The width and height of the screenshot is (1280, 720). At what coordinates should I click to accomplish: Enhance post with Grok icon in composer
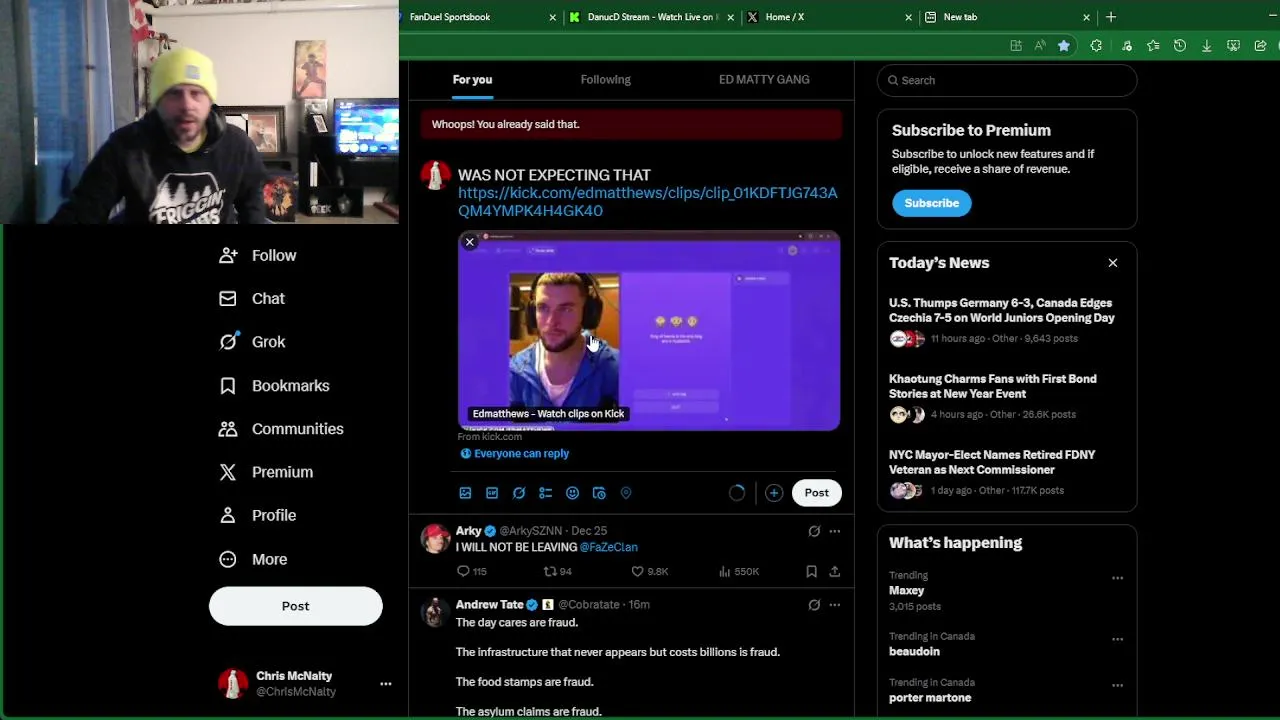519,493
